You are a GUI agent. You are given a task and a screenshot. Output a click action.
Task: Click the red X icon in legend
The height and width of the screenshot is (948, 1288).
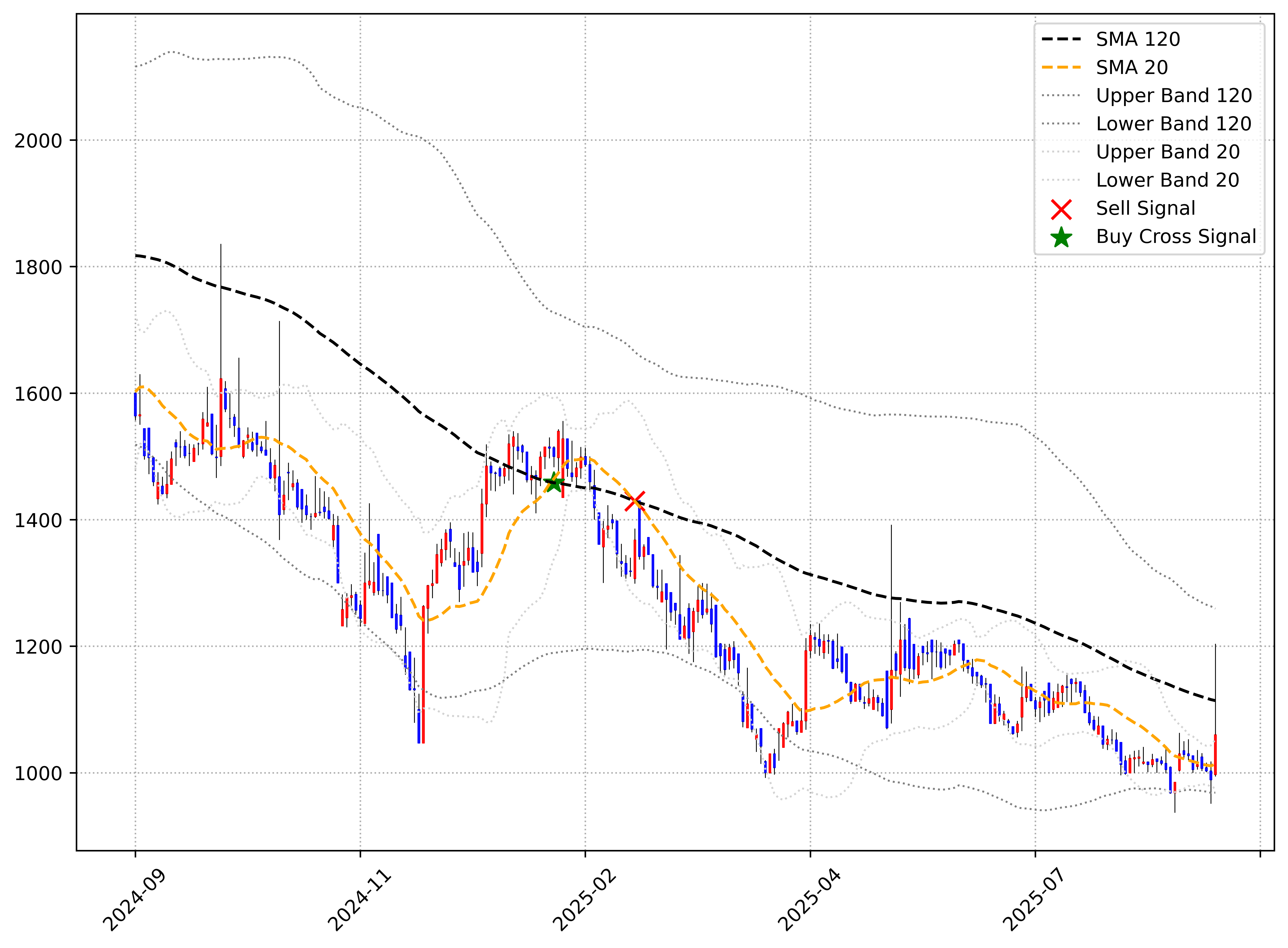1061,209
